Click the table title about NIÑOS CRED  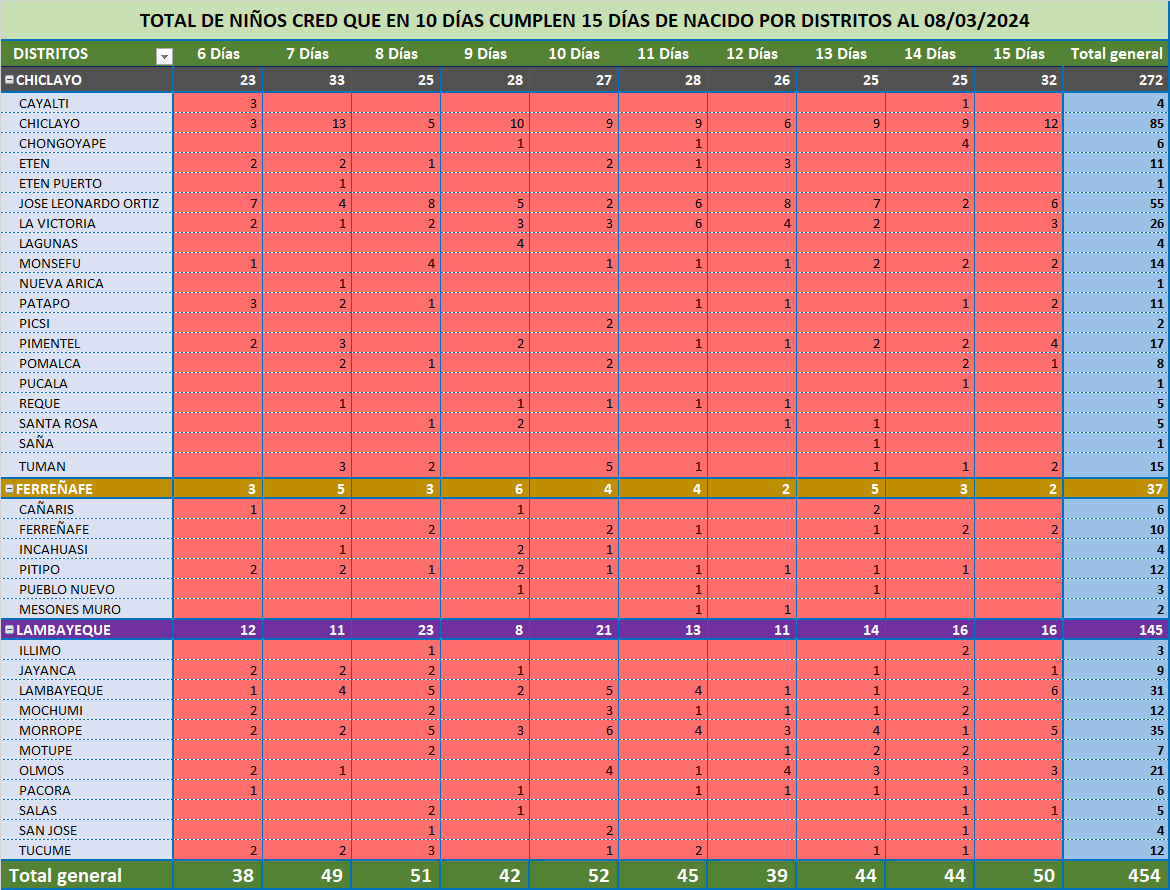584,21
